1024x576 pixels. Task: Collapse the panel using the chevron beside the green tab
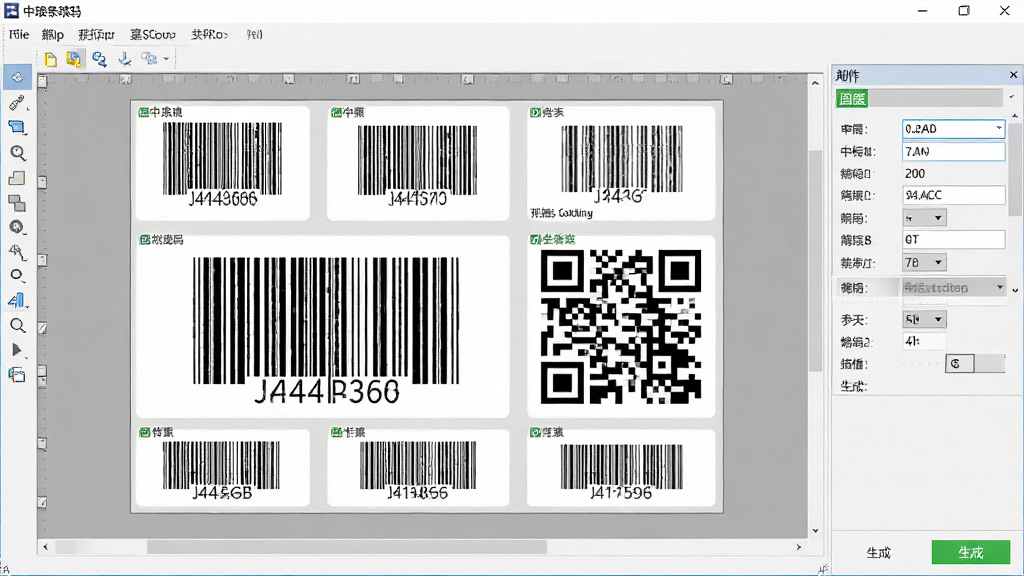point(1012,97)
